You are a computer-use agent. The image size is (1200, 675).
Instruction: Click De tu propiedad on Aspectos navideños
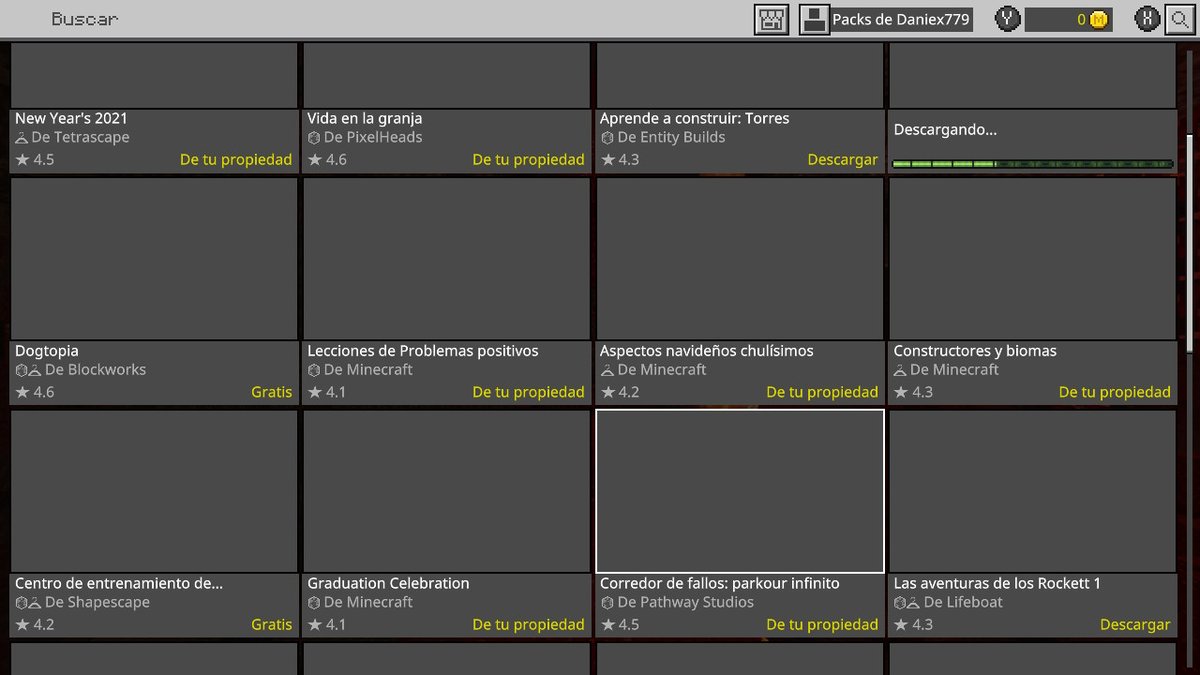click(x=822, y=392)
